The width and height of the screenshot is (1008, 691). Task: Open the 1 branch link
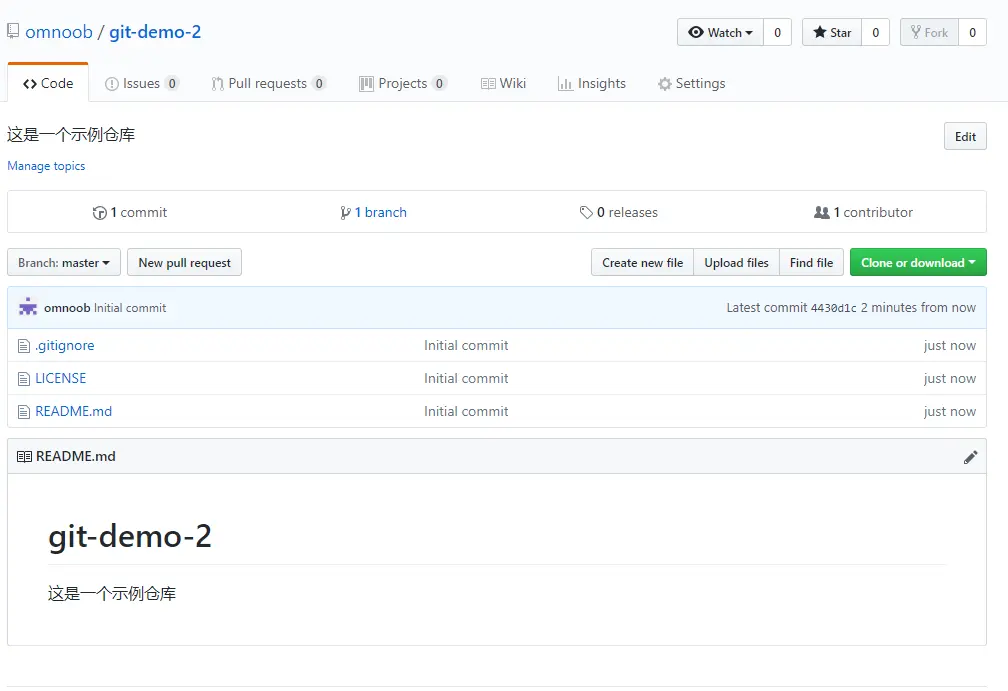click(x=374, y=212)
